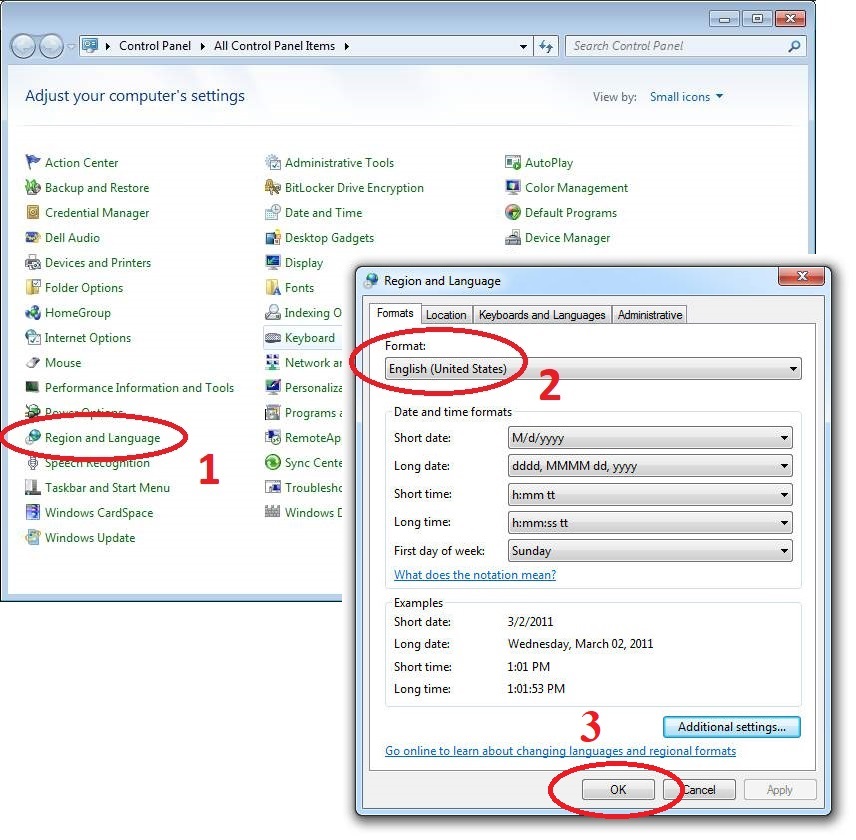Viewport: 856px width, 840px height.
Task: Open the Long time format dropdown
Action: point(650,523)
